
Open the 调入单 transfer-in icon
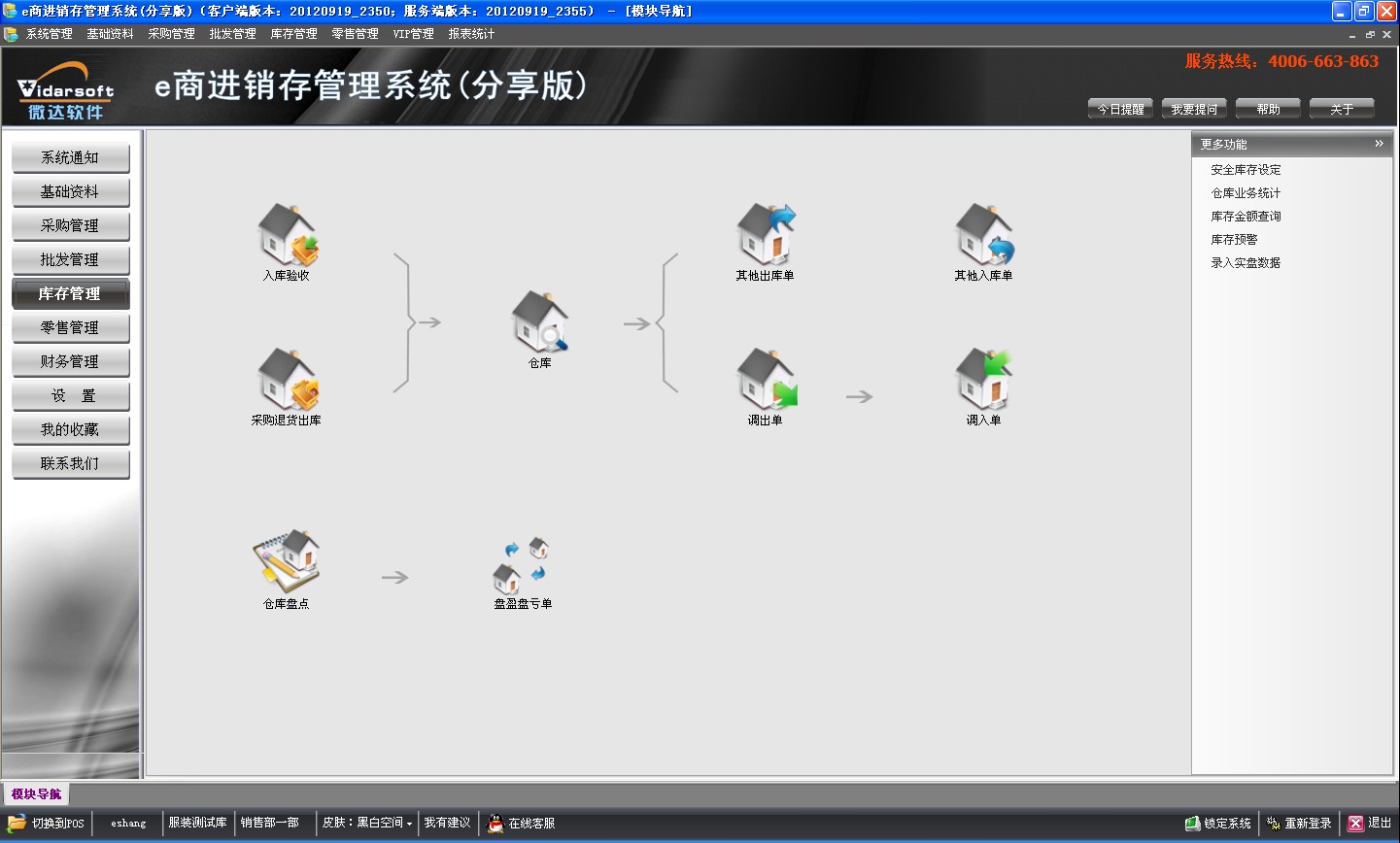pyautogui.click(x=984, y=379)
